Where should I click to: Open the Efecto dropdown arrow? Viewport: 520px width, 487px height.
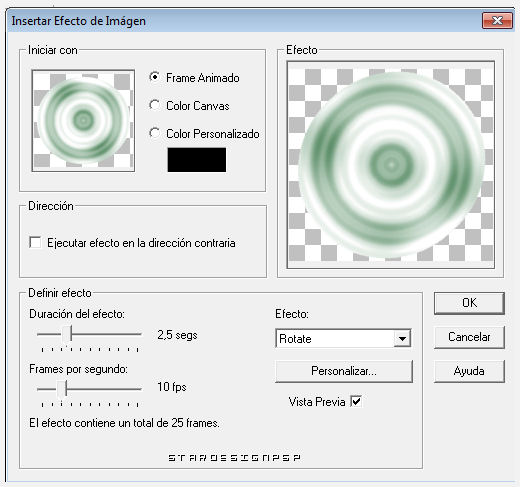402,339
